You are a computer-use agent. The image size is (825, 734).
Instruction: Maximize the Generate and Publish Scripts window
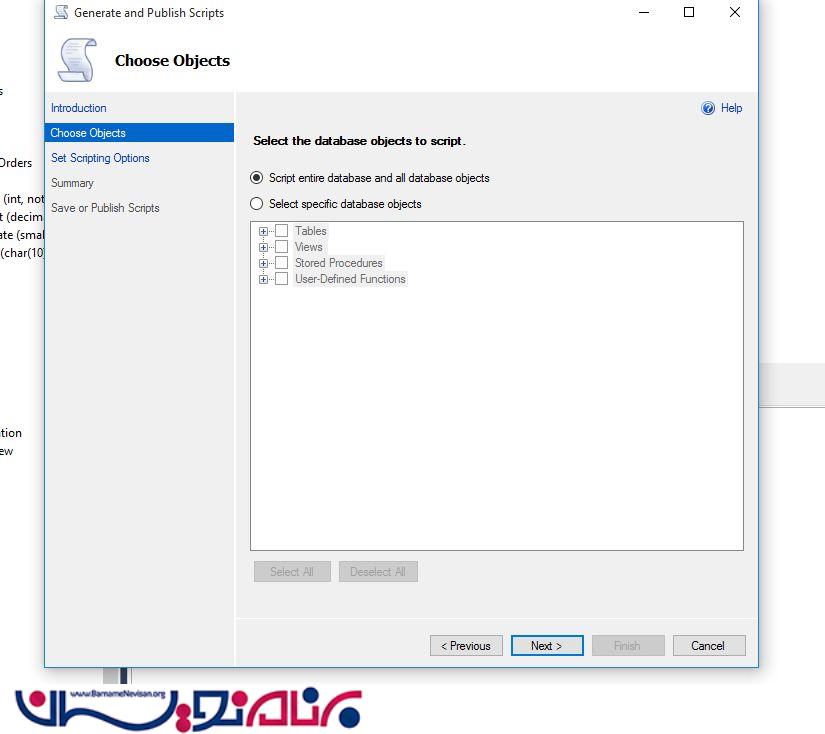coord(689,12)
